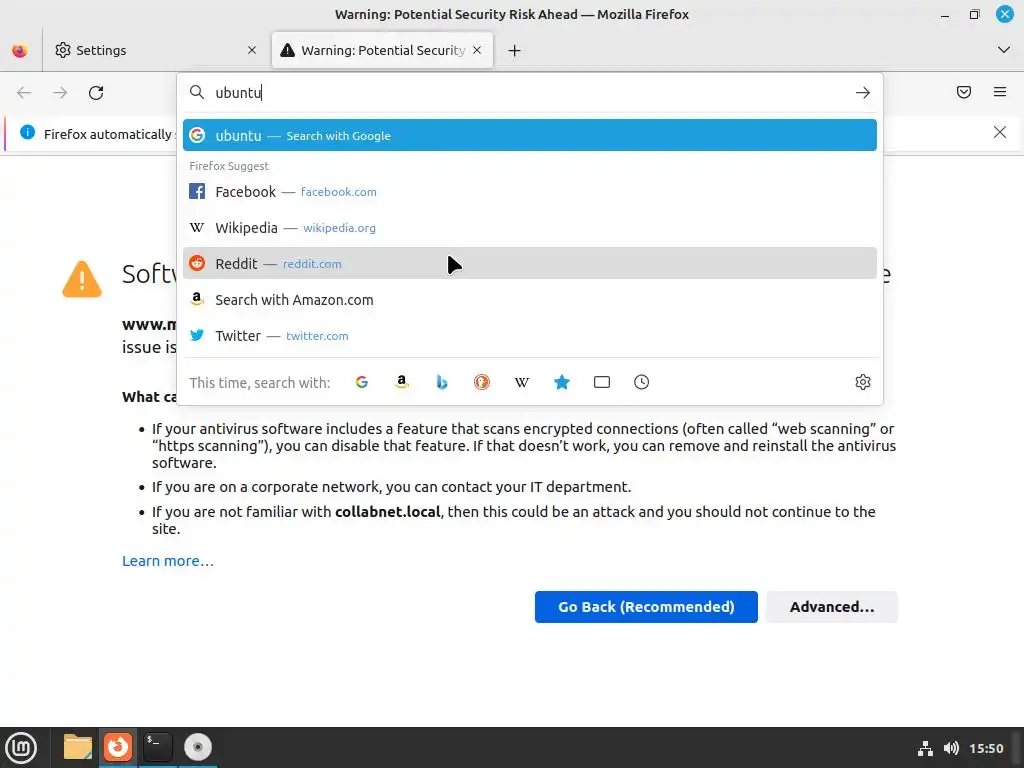Image resolution: width=1024 pixels, height=768 pixels.
Task: Search open tabs with the tabs icon
Action: 601,382
